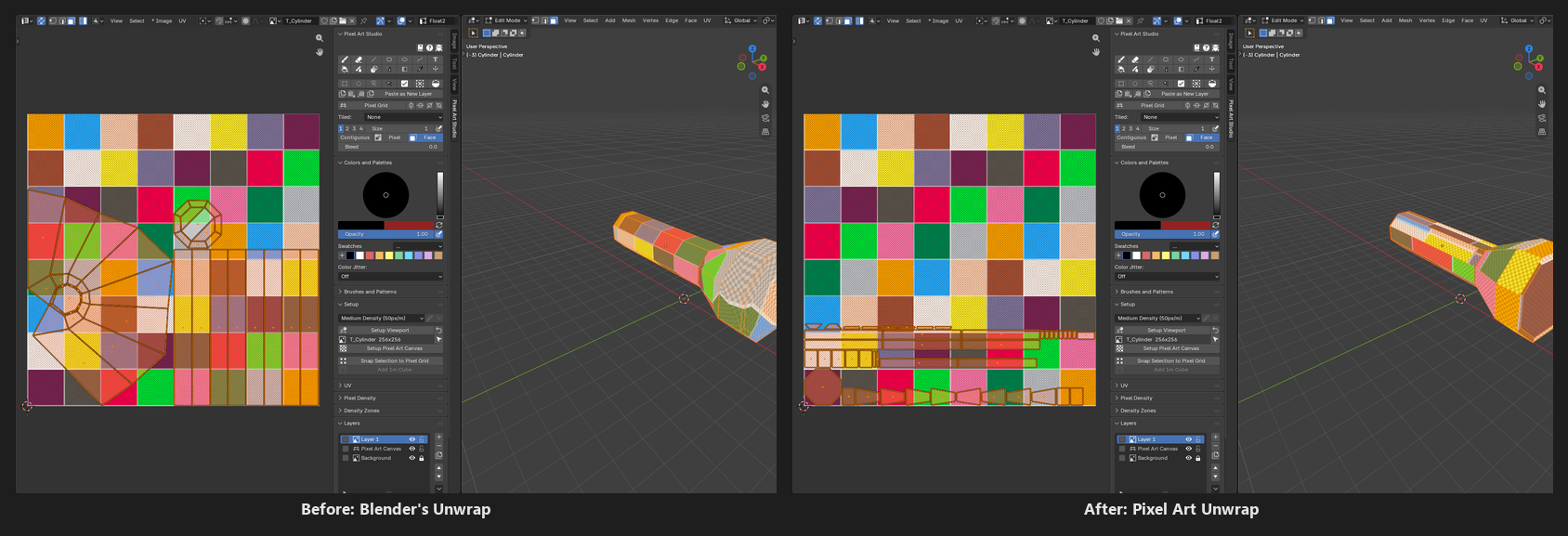Click the Pixel Grid button in the left panel
This screenshot has width=1568, height=536.
(x=372, y=105)
